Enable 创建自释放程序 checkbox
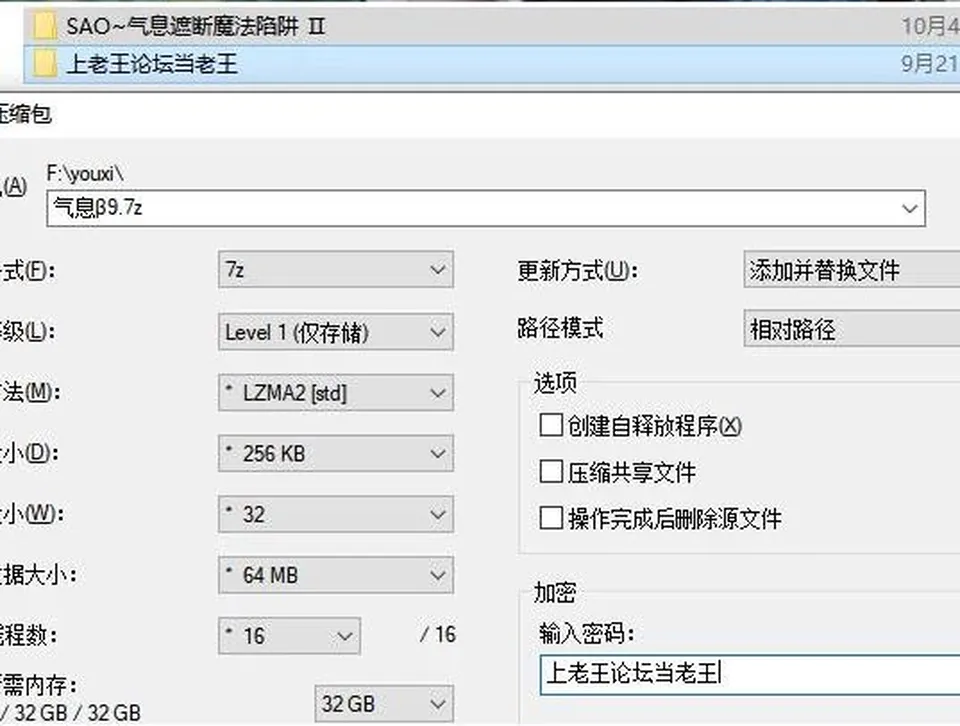This screenshot has width=960, height=726. pos(551,425)
